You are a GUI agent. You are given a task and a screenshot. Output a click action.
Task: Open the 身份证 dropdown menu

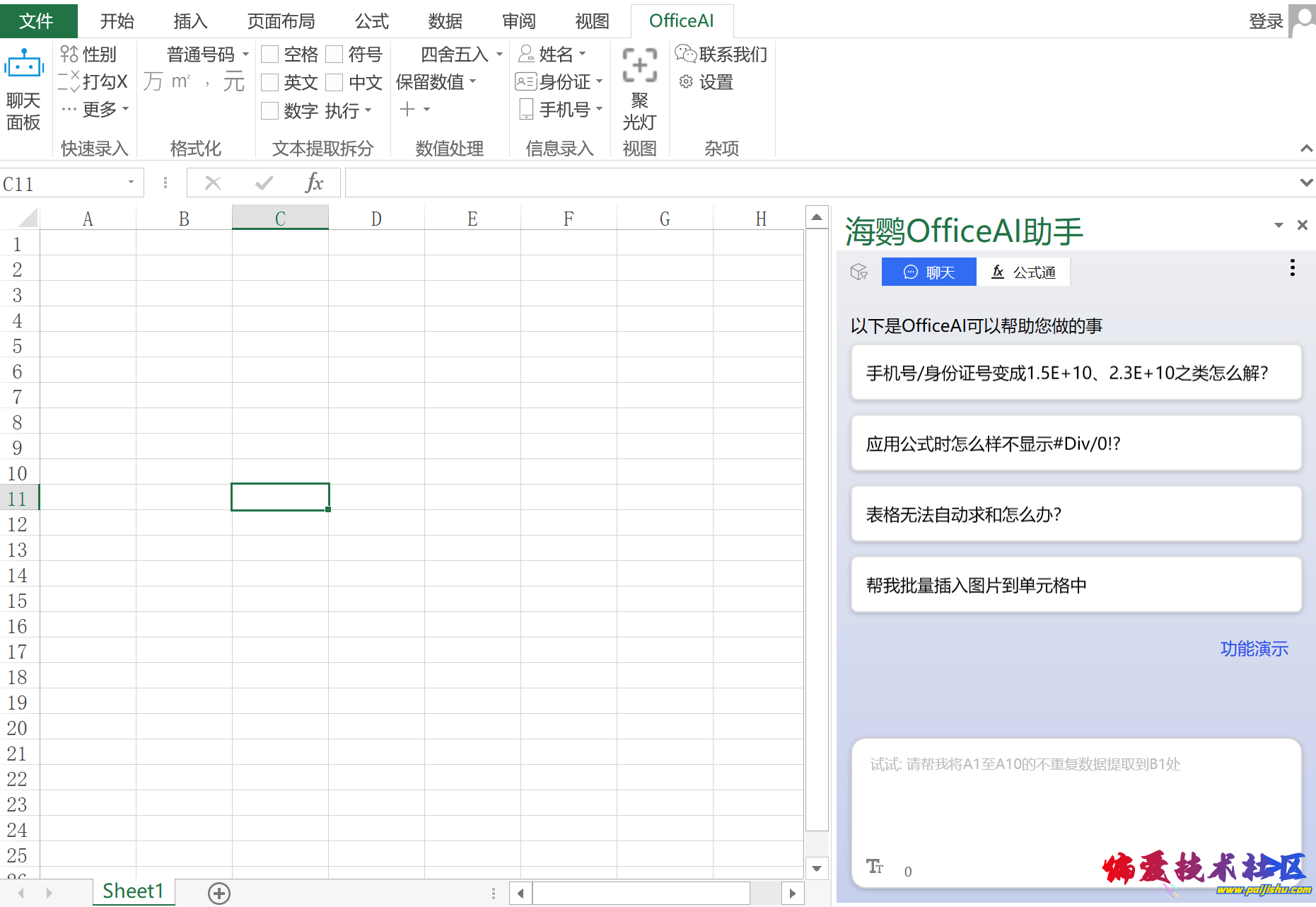click(x=599, y=82)
